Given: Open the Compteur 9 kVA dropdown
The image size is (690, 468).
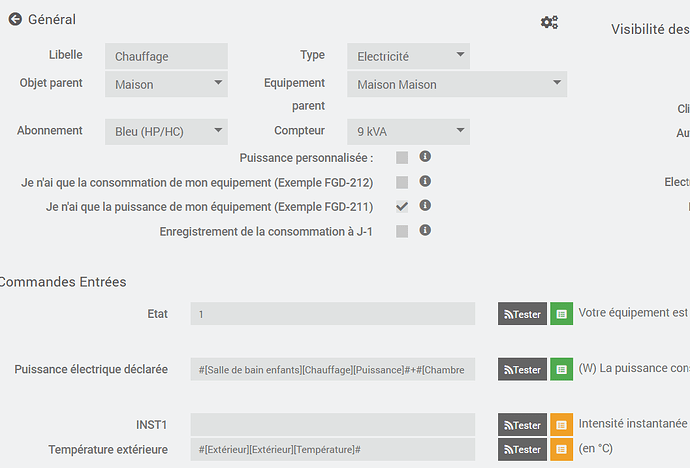Looking at the screenshot, I should 408,131.
